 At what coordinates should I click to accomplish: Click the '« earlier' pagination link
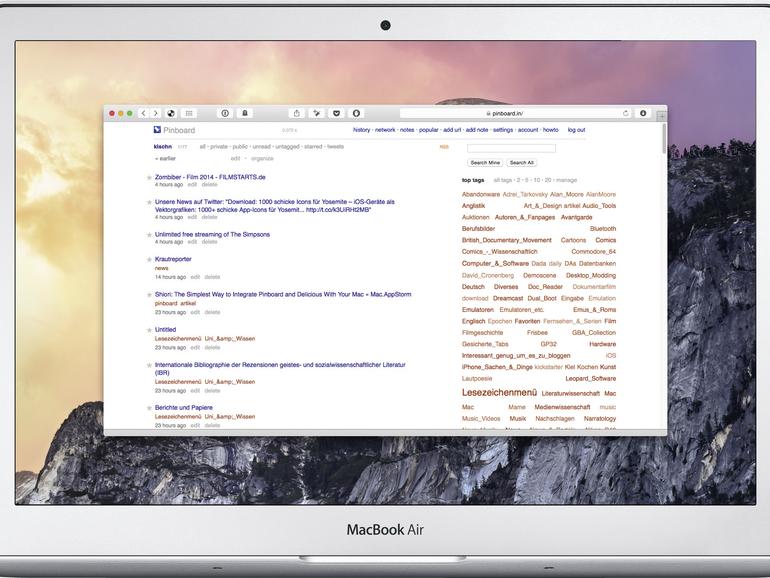click(165, 158)
